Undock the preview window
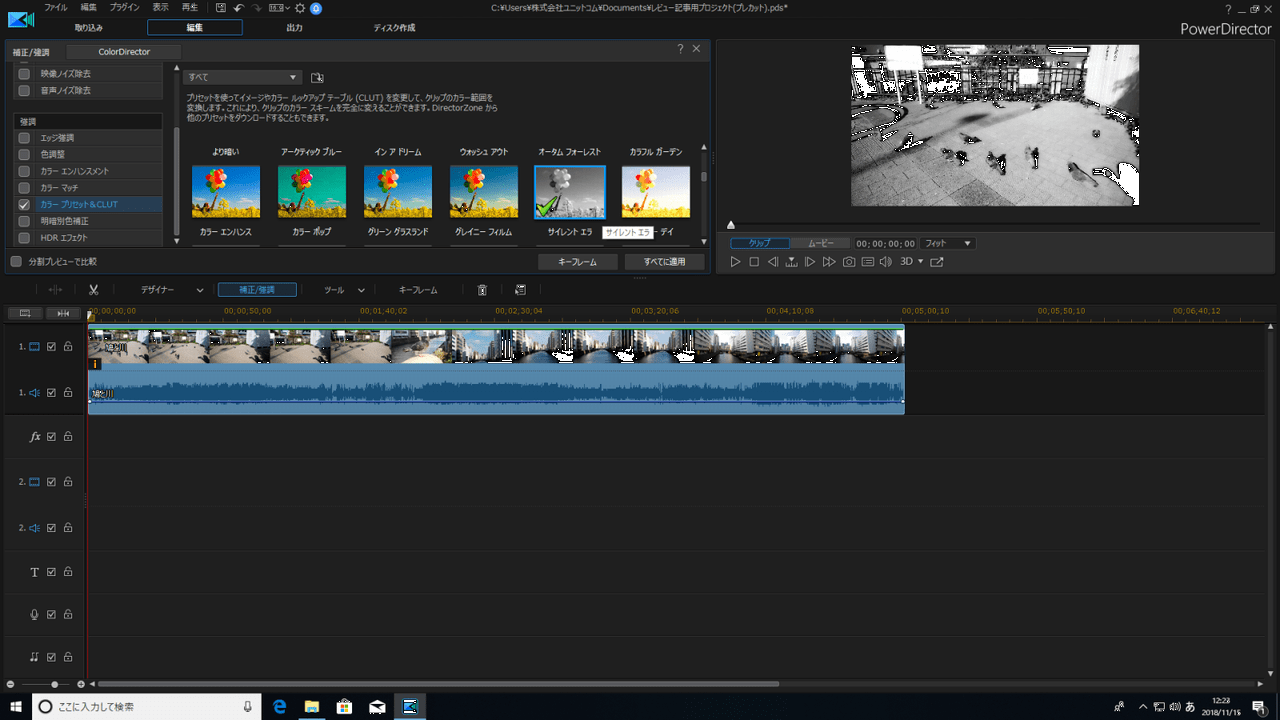1280x720 pixels. pos(937,262)
